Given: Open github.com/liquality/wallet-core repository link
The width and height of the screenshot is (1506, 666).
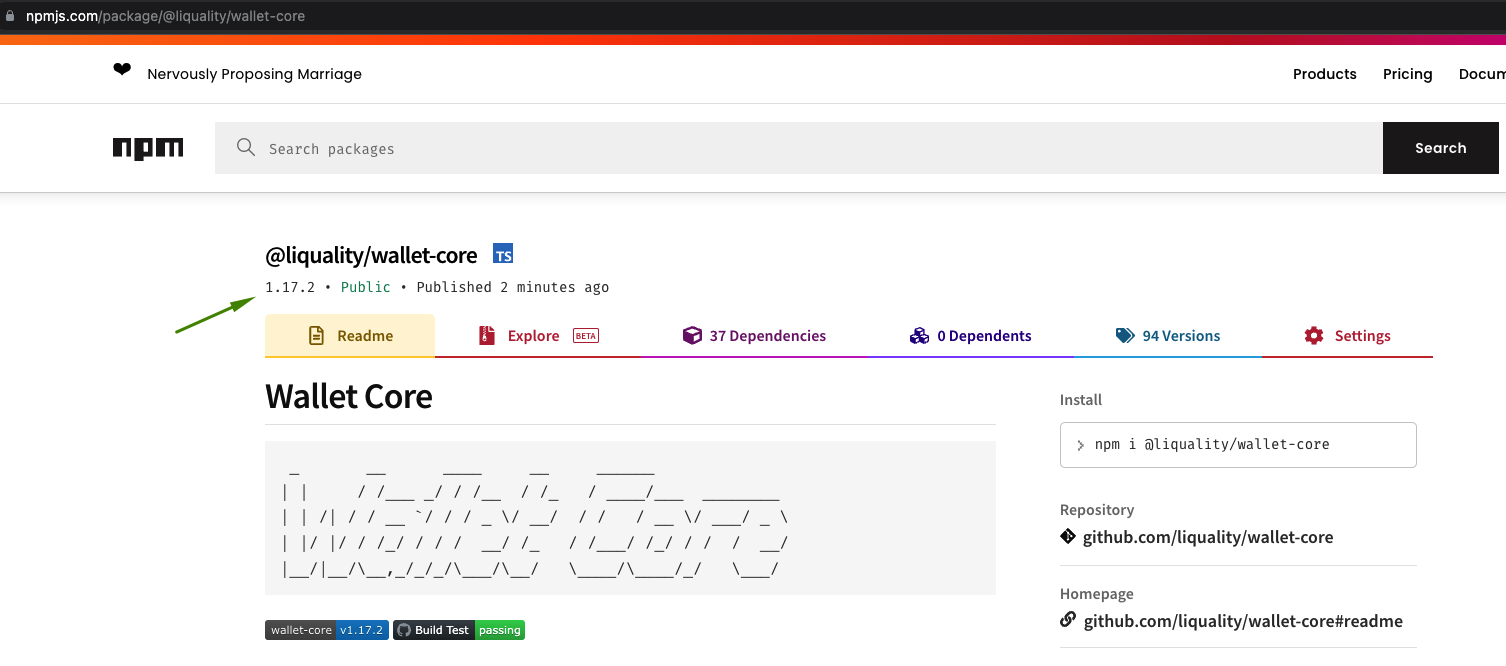Looking at the screenshot, I should [x=1208, y=537].
